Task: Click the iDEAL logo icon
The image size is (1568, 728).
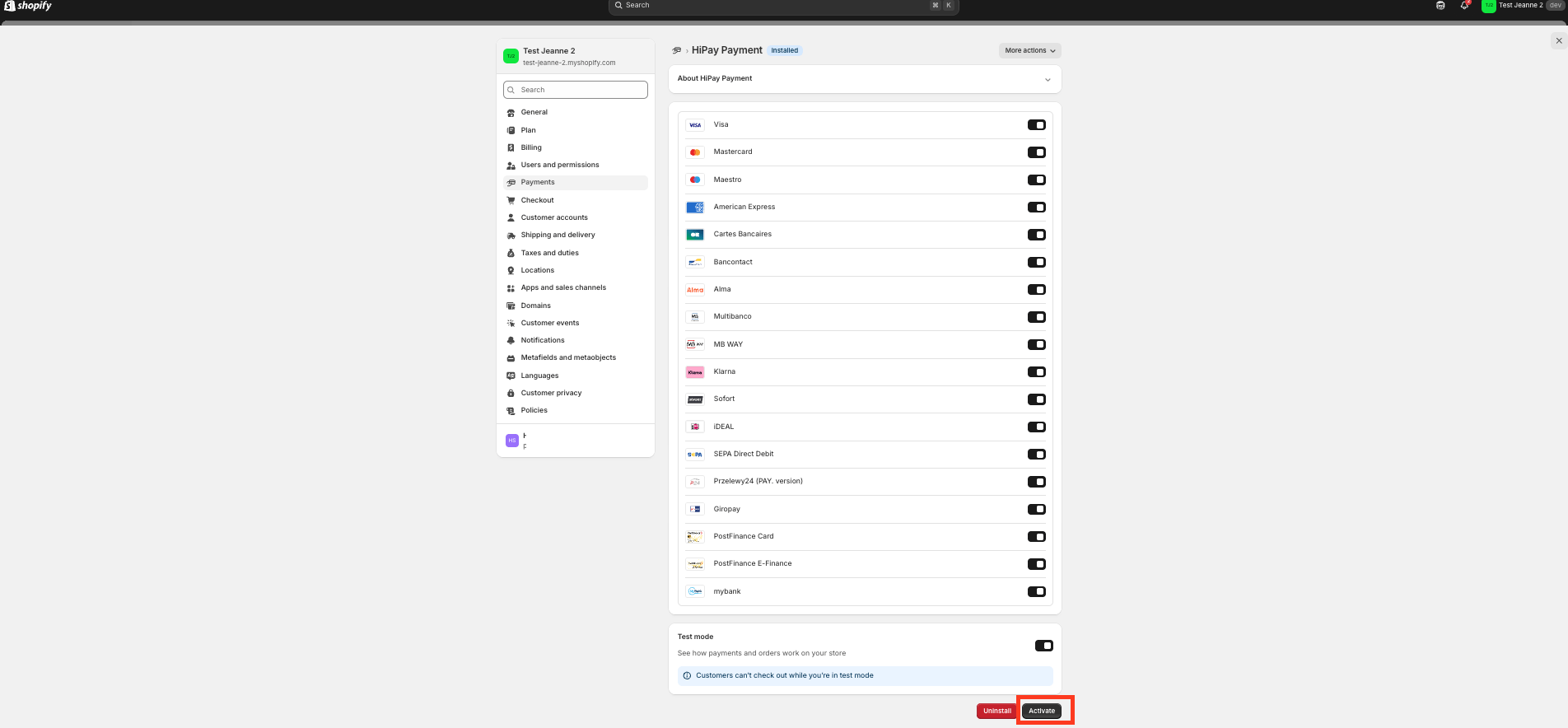Action: tap(695, 427)
